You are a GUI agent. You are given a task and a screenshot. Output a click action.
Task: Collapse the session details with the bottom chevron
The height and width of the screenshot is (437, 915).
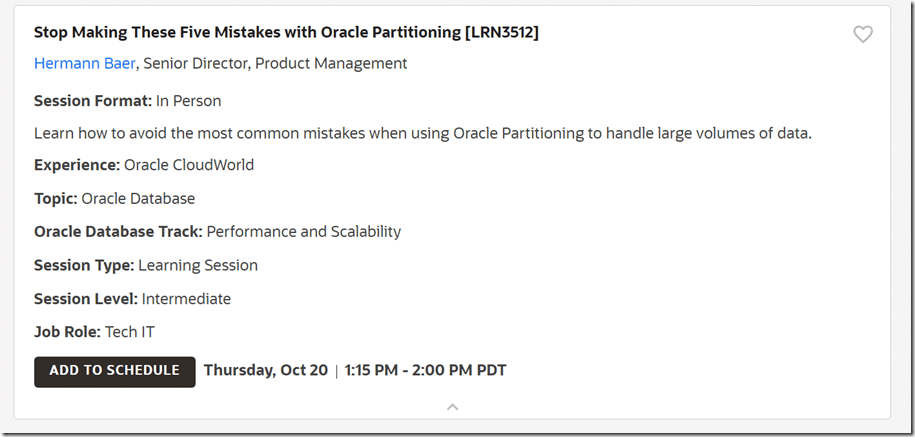453,407
